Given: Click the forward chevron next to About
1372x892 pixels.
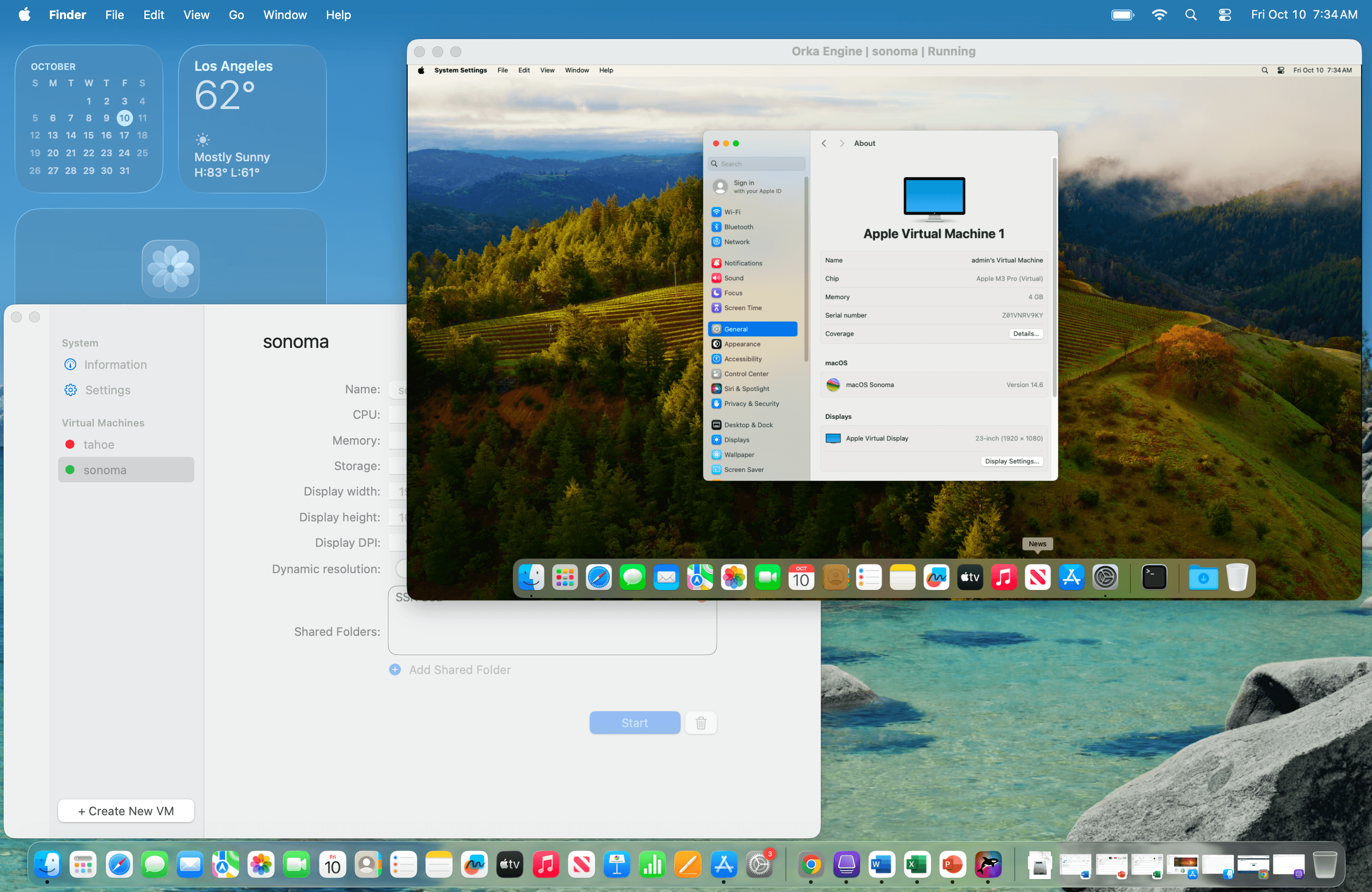Looking at the screenshot, I should click(x=842, y=143).
